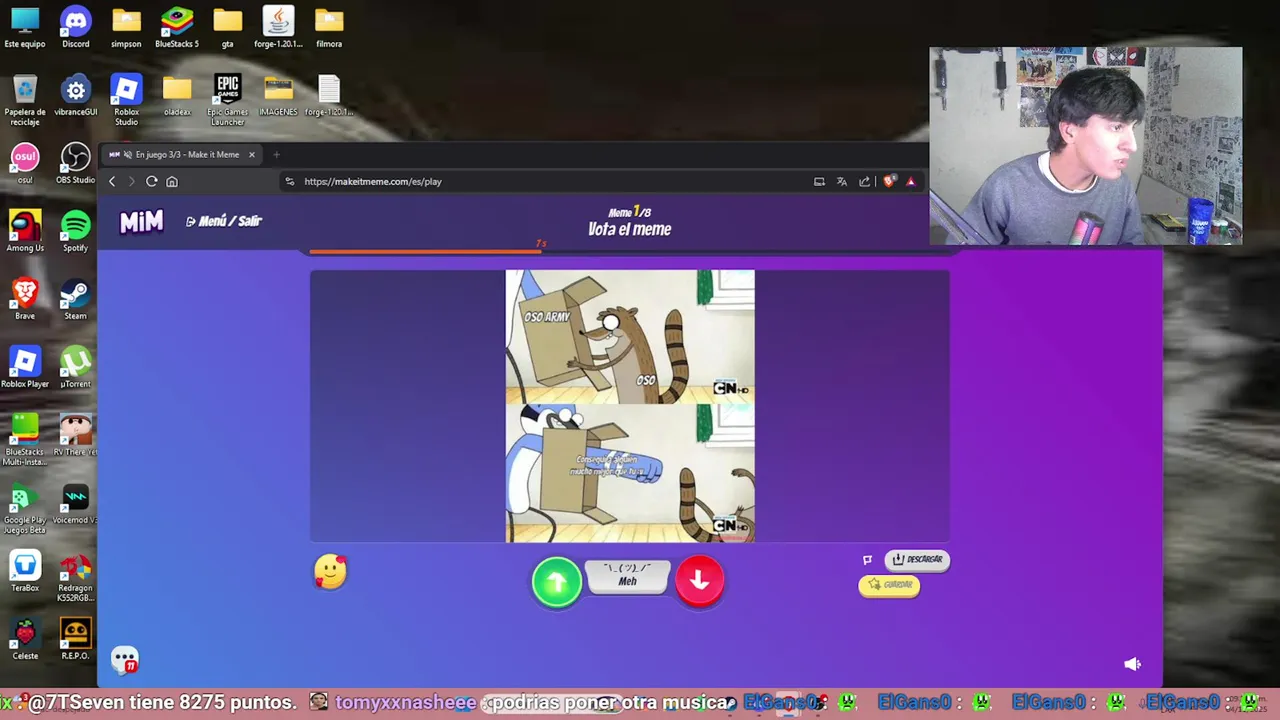Click the orange voting timer bar
The width and height of the screenshot is (1280, 720).
tap(425, 251)
